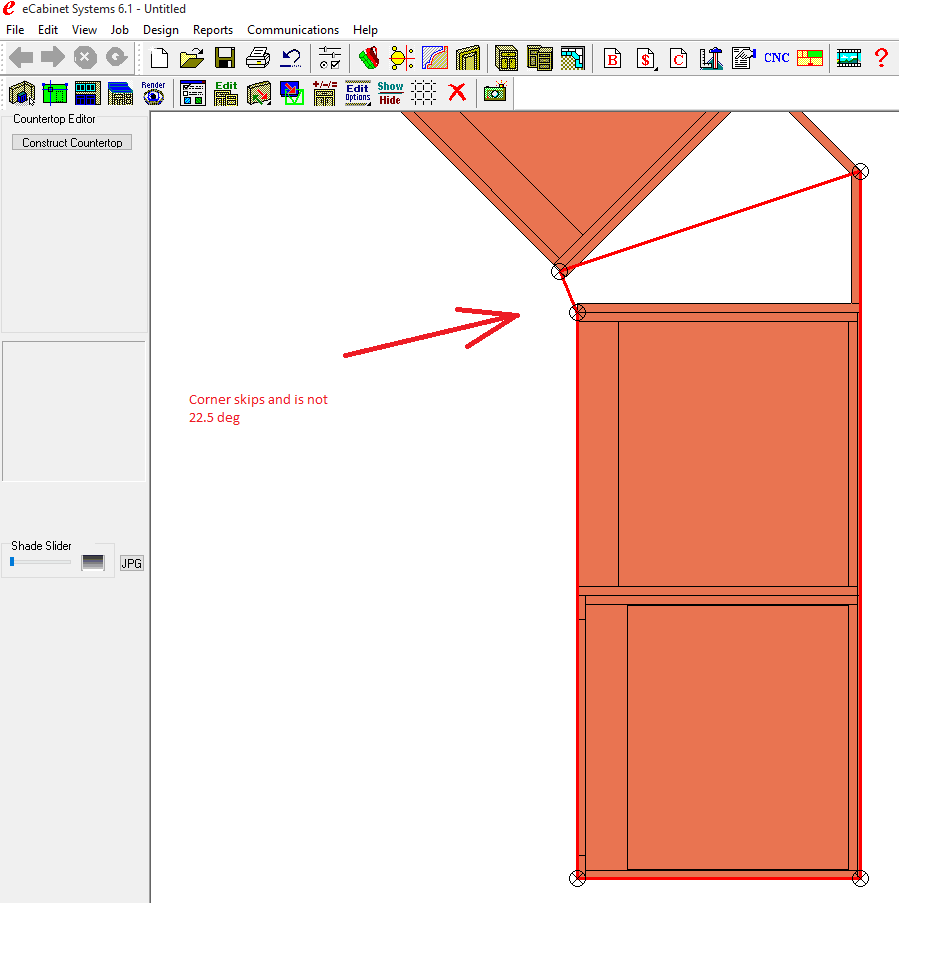Click the Print icon
952x972 pixels.
click(258, 57)
